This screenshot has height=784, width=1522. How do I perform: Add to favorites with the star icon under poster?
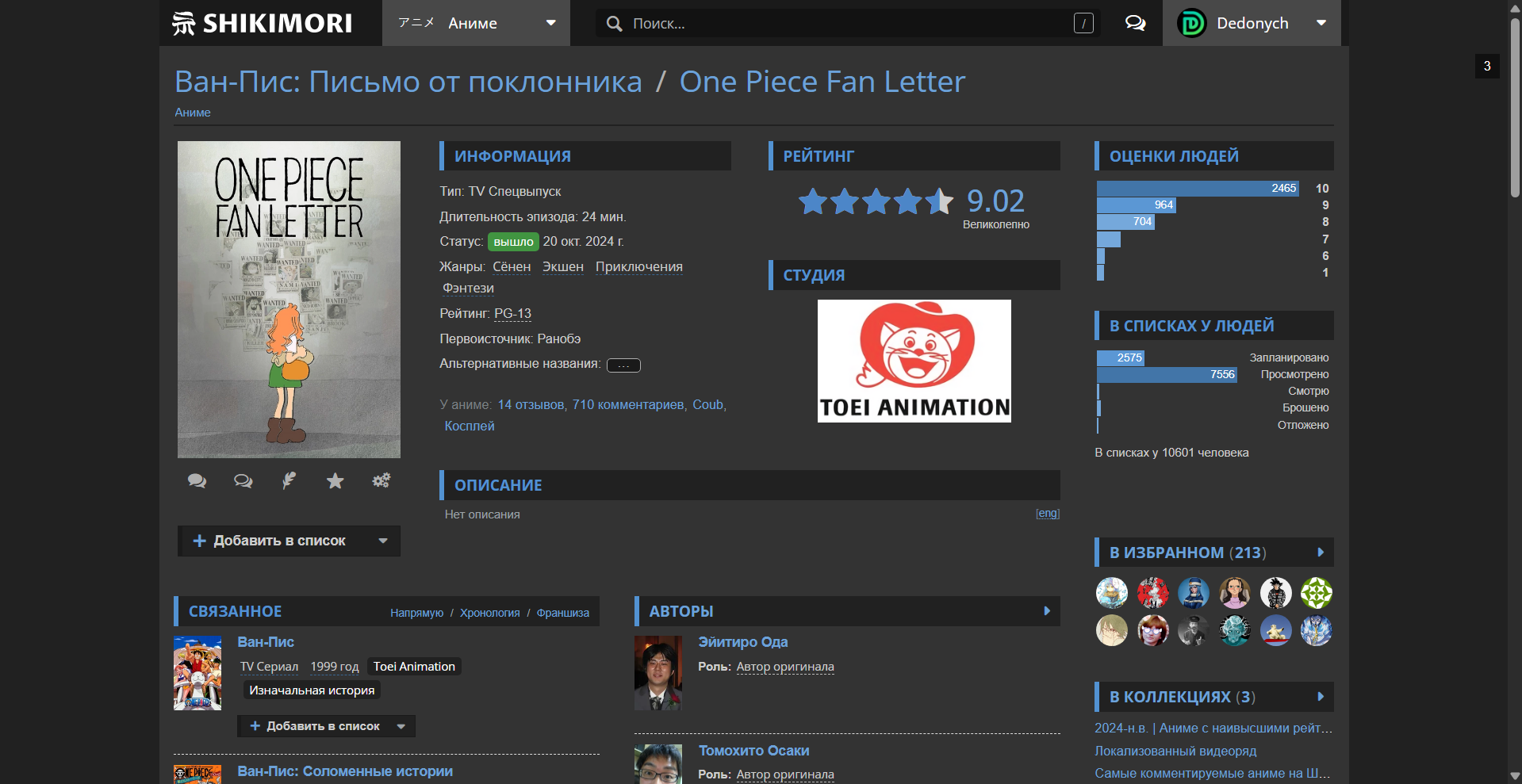(x=335, y=480)
